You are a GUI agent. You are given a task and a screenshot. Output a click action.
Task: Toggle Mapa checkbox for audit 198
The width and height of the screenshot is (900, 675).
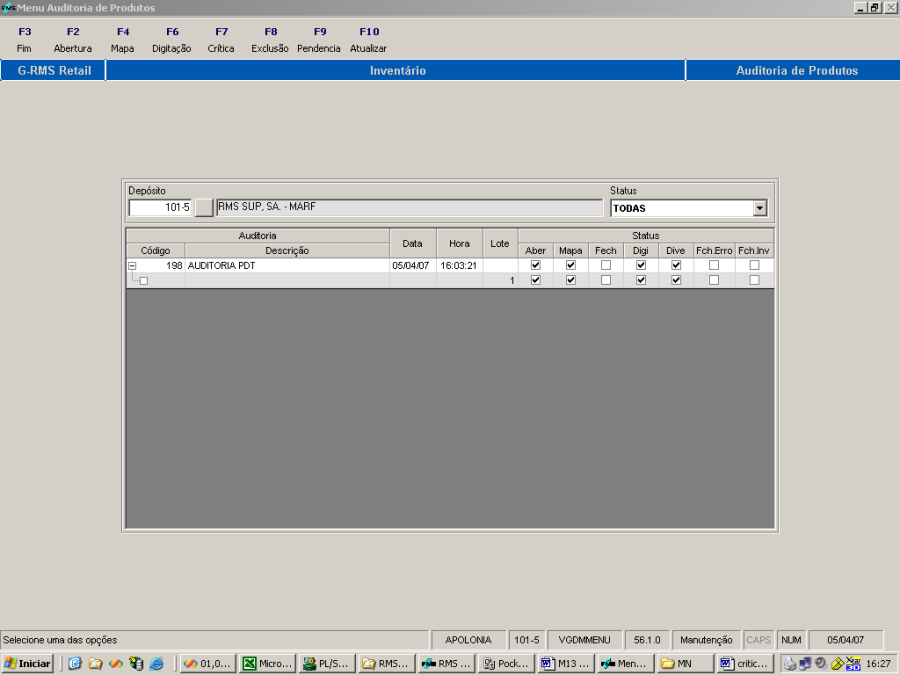(571, 265)
